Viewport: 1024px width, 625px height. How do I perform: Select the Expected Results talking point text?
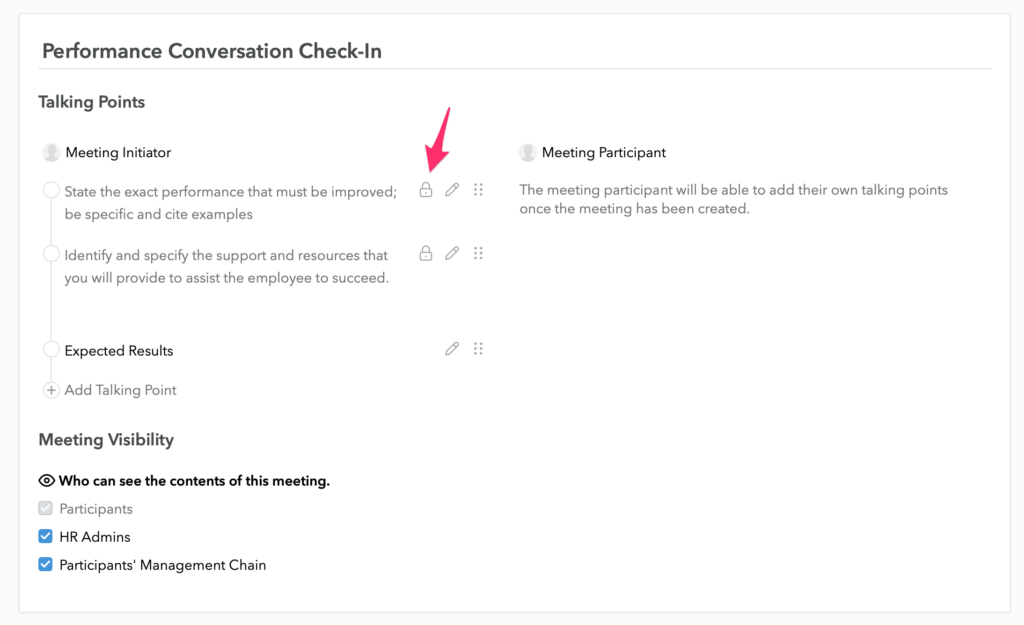click(x=119, y=351)
